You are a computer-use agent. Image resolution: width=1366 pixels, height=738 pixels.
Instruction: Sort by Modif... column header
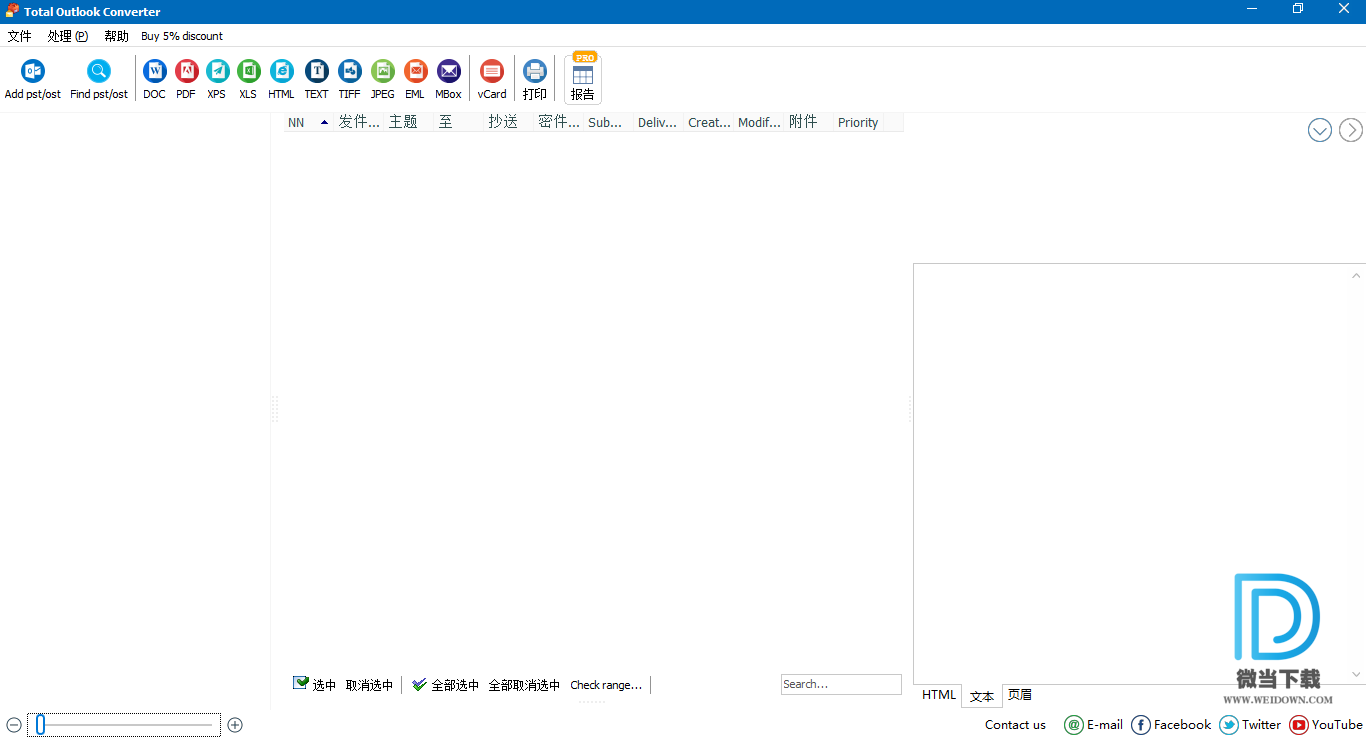click(759, 122)
